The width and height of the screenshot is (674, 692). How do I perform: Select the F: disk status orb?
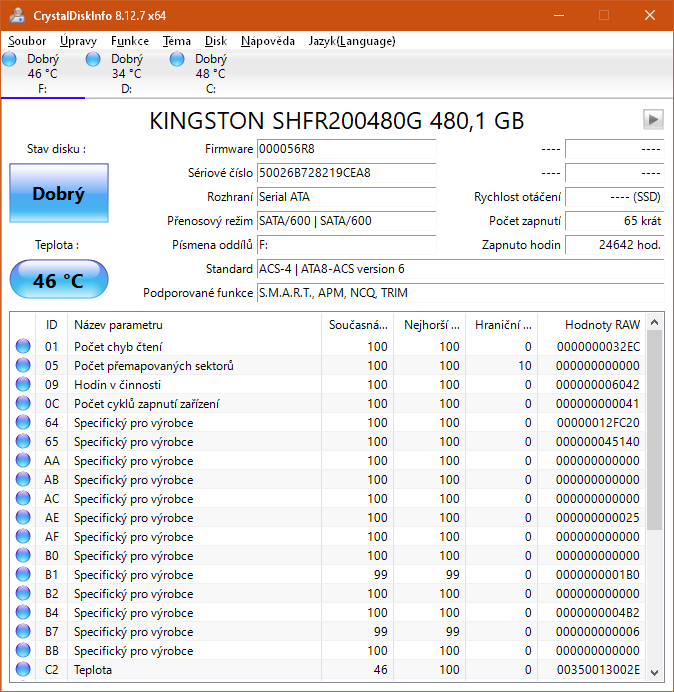(10, 61)
